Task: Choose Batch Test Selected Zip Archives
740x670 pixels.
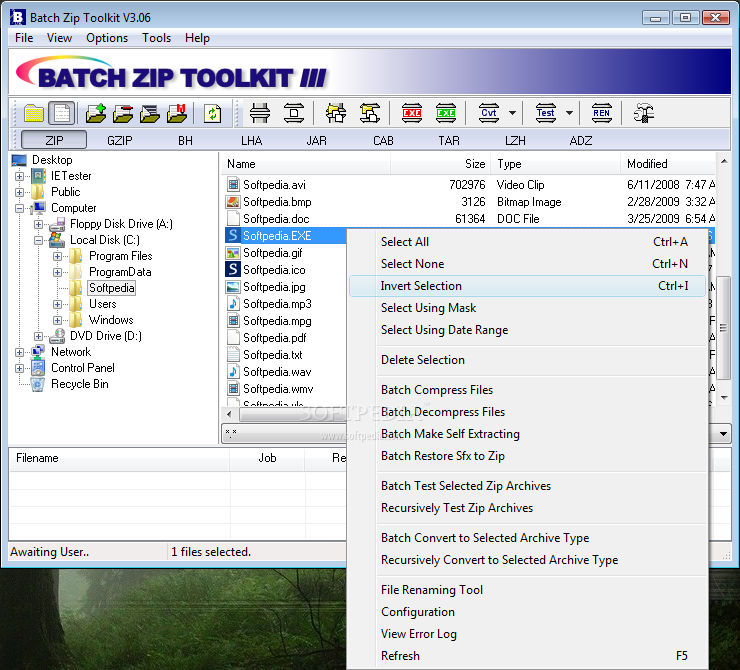Action: (x=527, y=486)
